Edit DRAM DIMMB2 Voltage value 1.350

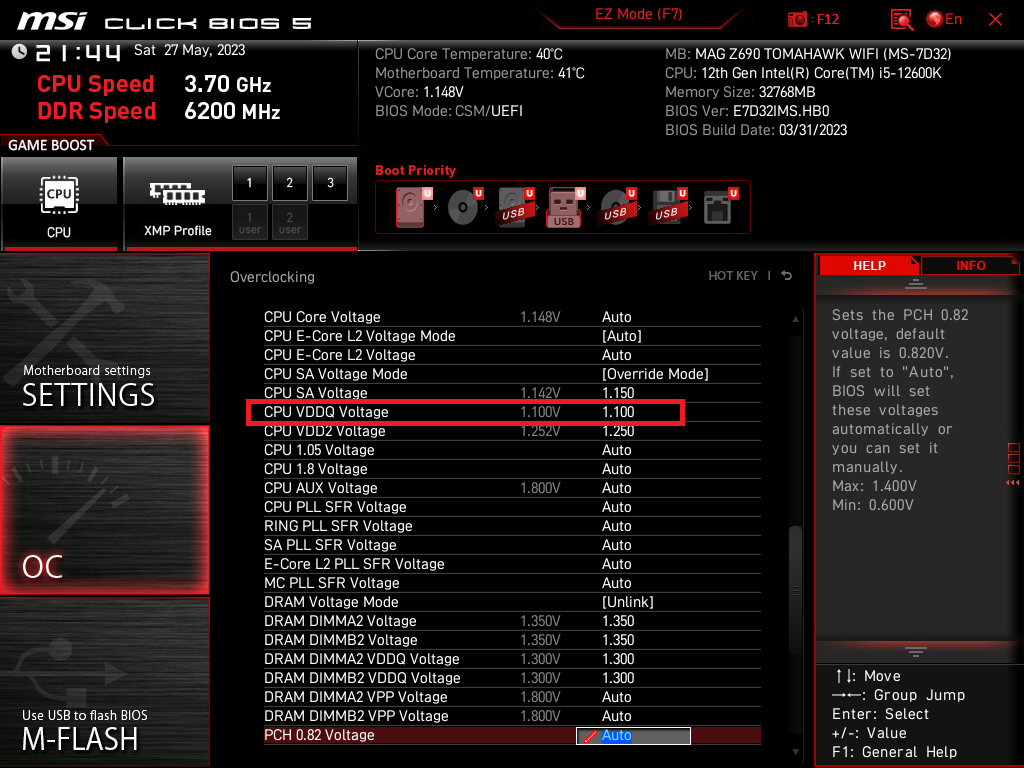click(x=618, y=640)
